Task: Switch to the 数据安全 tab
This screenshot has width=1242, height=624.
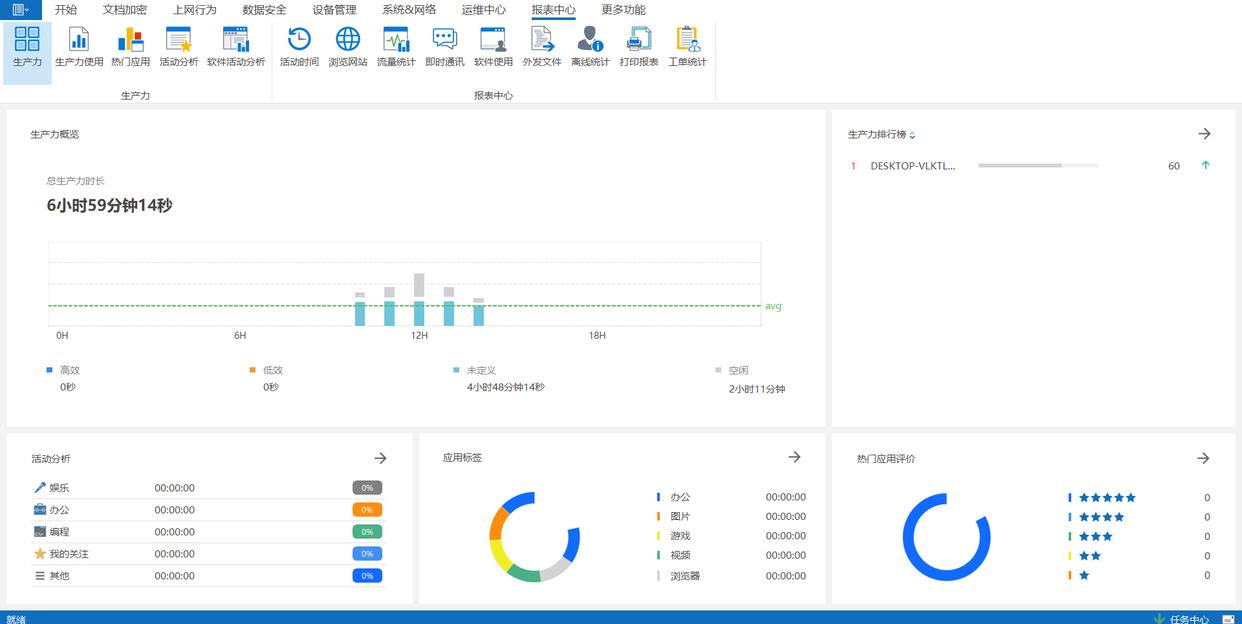Action: (264, 10)
